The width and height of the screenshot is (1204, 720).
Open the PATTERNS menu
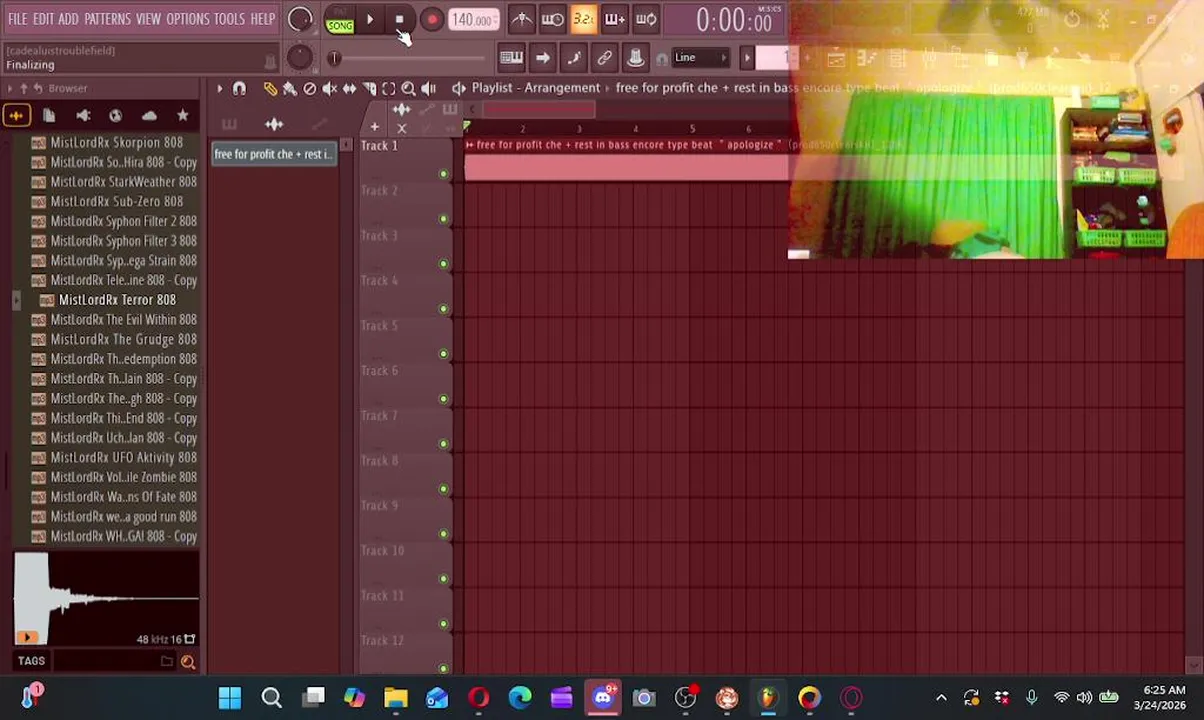(107, 19)
